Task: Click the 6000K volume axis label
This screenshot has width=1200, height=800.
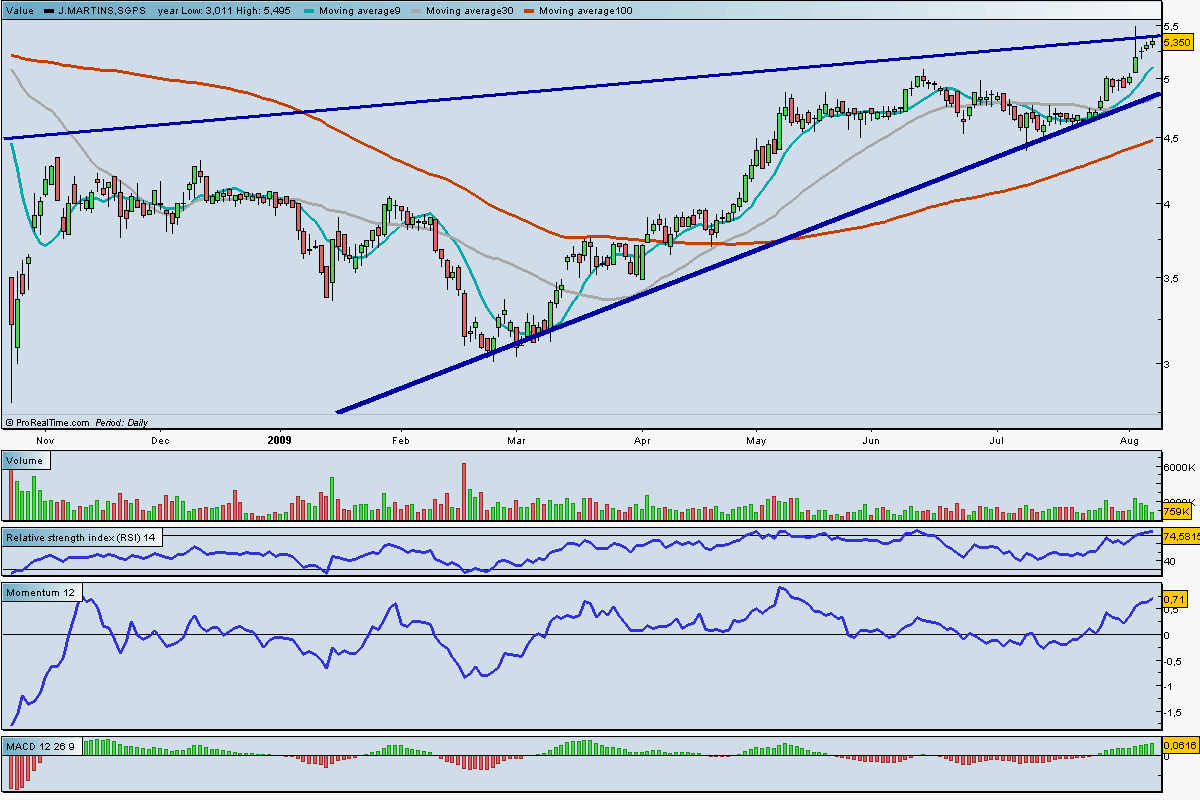Action: point(1179,468)
